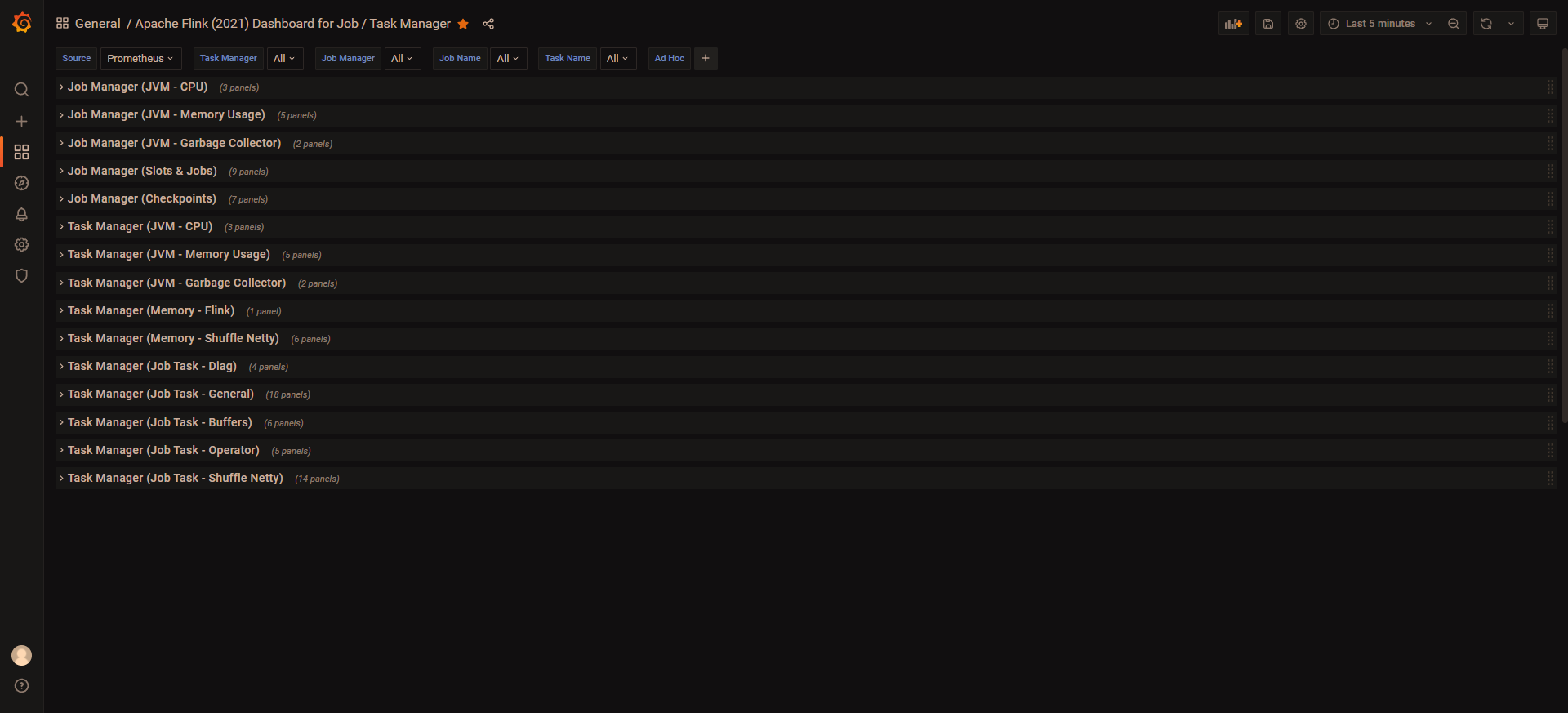Click the Save dashboard icon
Image resolution: width=1568 pixels, height=713 pixels.
coord(1268,24)
